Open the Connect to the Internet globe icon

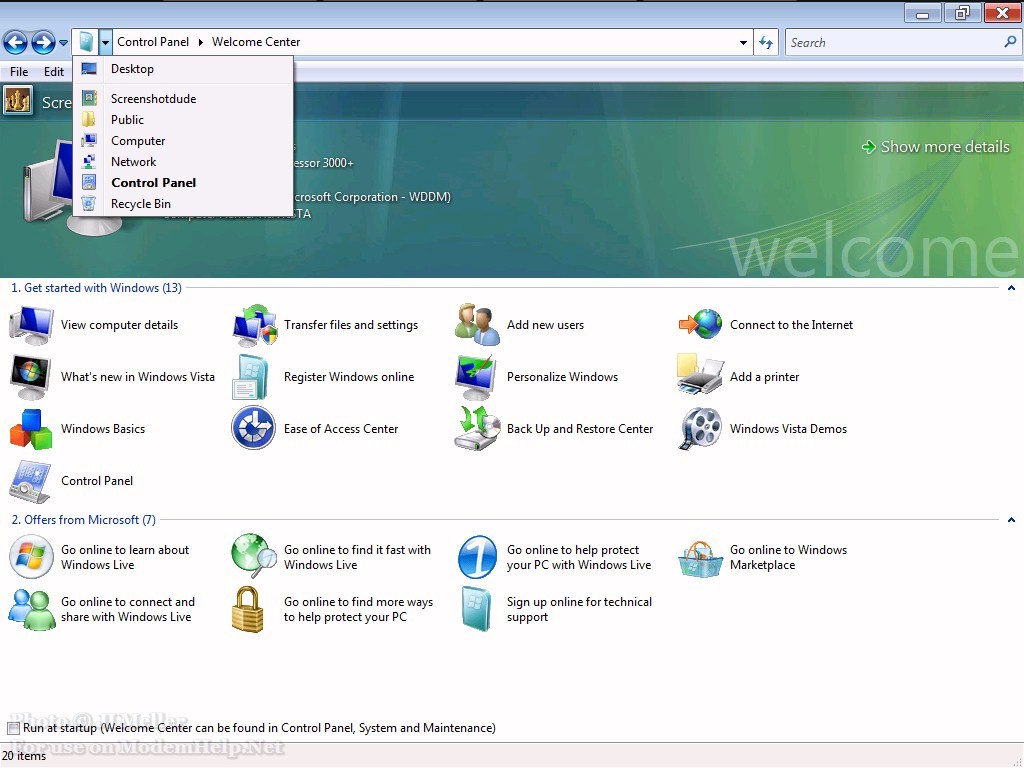700,325
